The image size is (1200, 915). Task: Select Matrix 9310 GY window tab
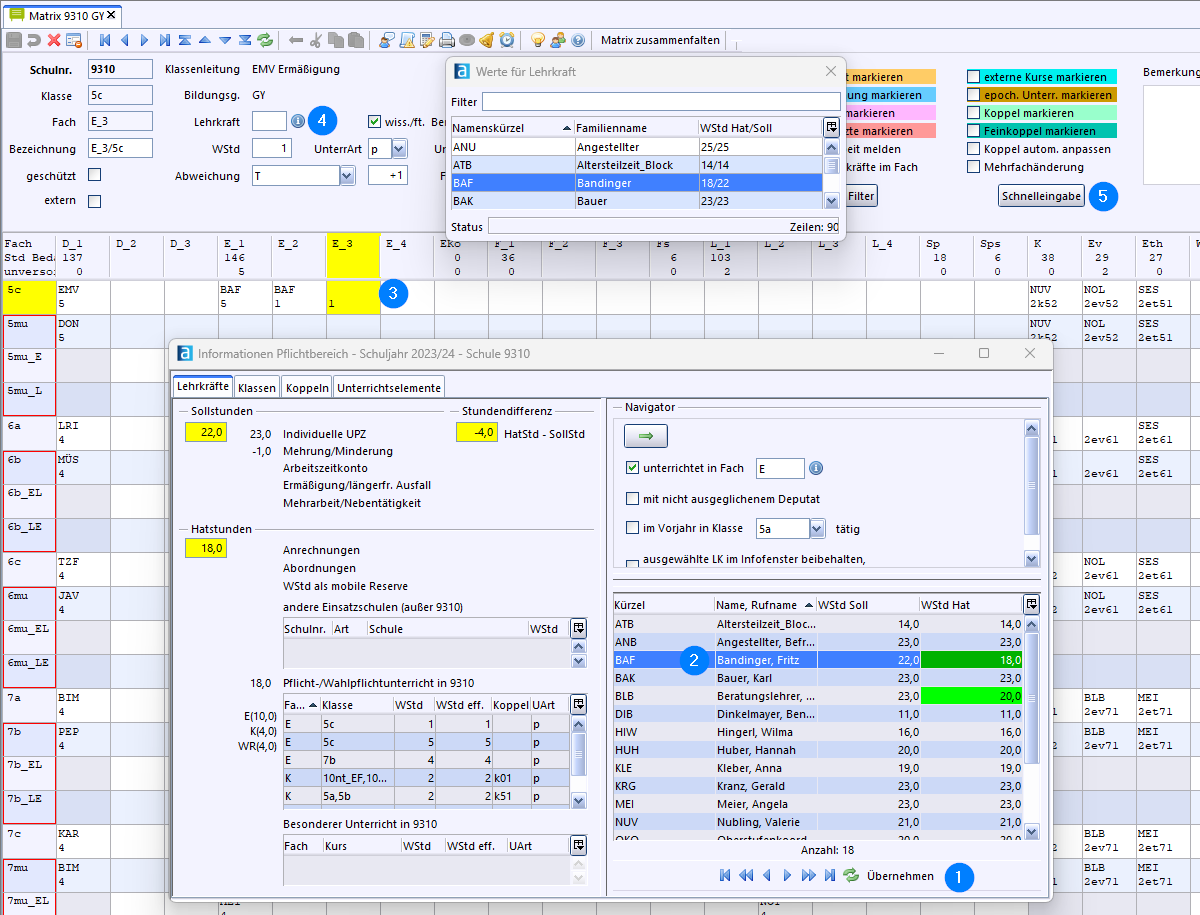point(62,16)
